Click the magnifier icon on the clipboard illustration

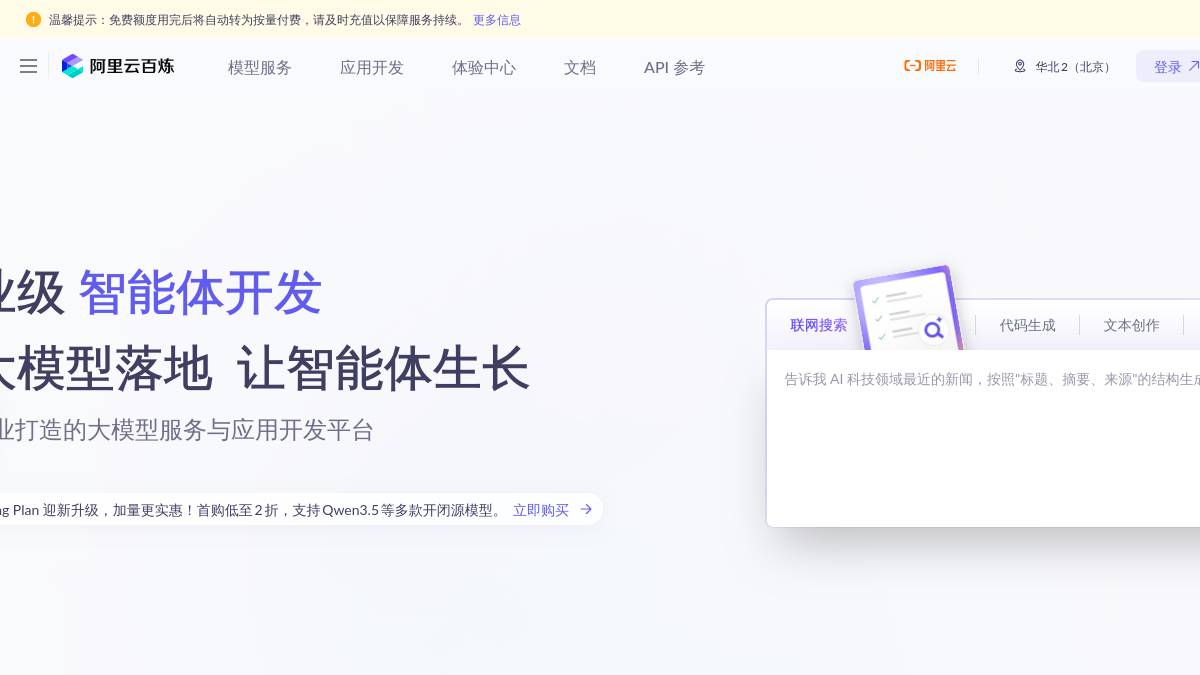click(934, 329)
